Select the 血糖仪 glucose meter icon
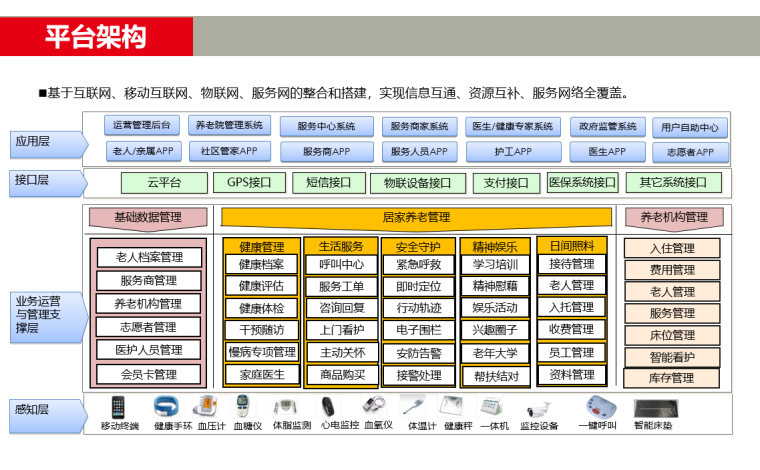The height and width of the screenshot is (470, 760). 243,408
